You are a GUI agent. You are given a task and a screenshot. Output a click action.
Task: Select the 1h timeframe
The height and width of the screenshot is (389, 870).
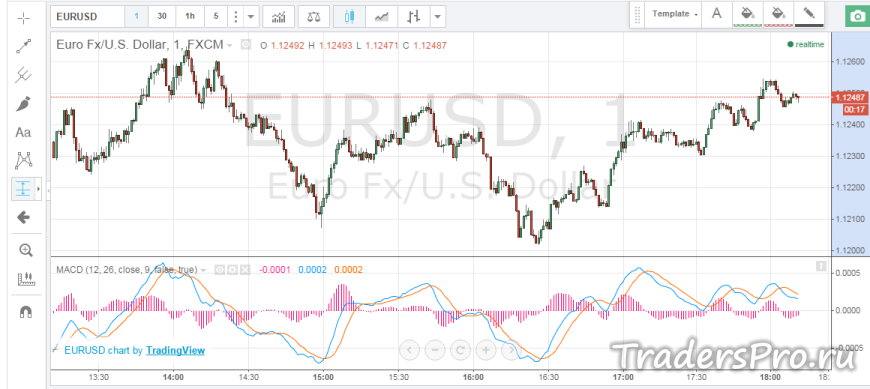coord(190,17)
